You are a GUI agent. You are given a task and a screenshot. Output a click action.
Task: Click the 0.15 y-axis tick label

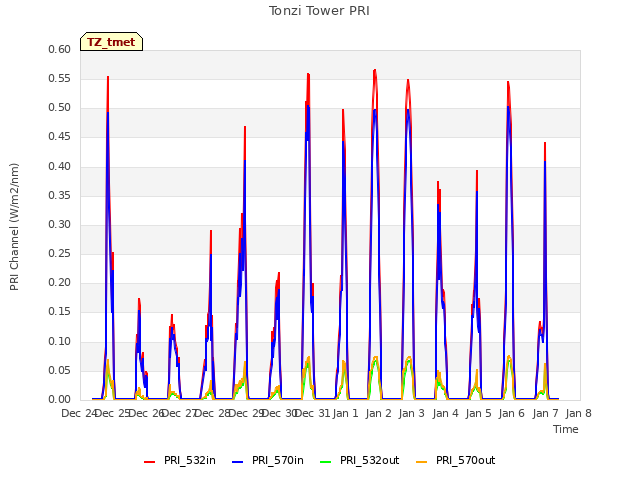point(60,312)
